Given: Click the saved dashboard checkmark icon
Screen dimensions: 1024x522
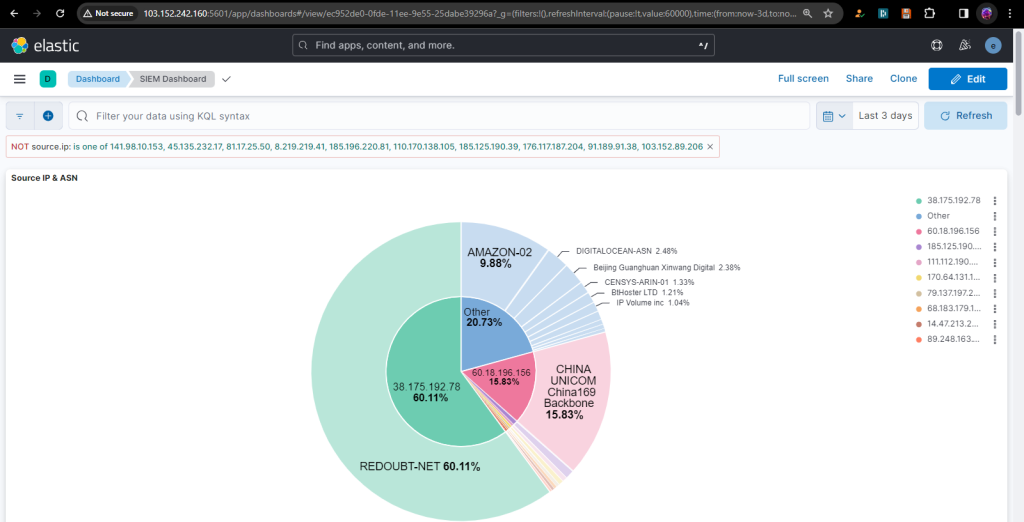Looking at the screenshot, I should [227, 79].
